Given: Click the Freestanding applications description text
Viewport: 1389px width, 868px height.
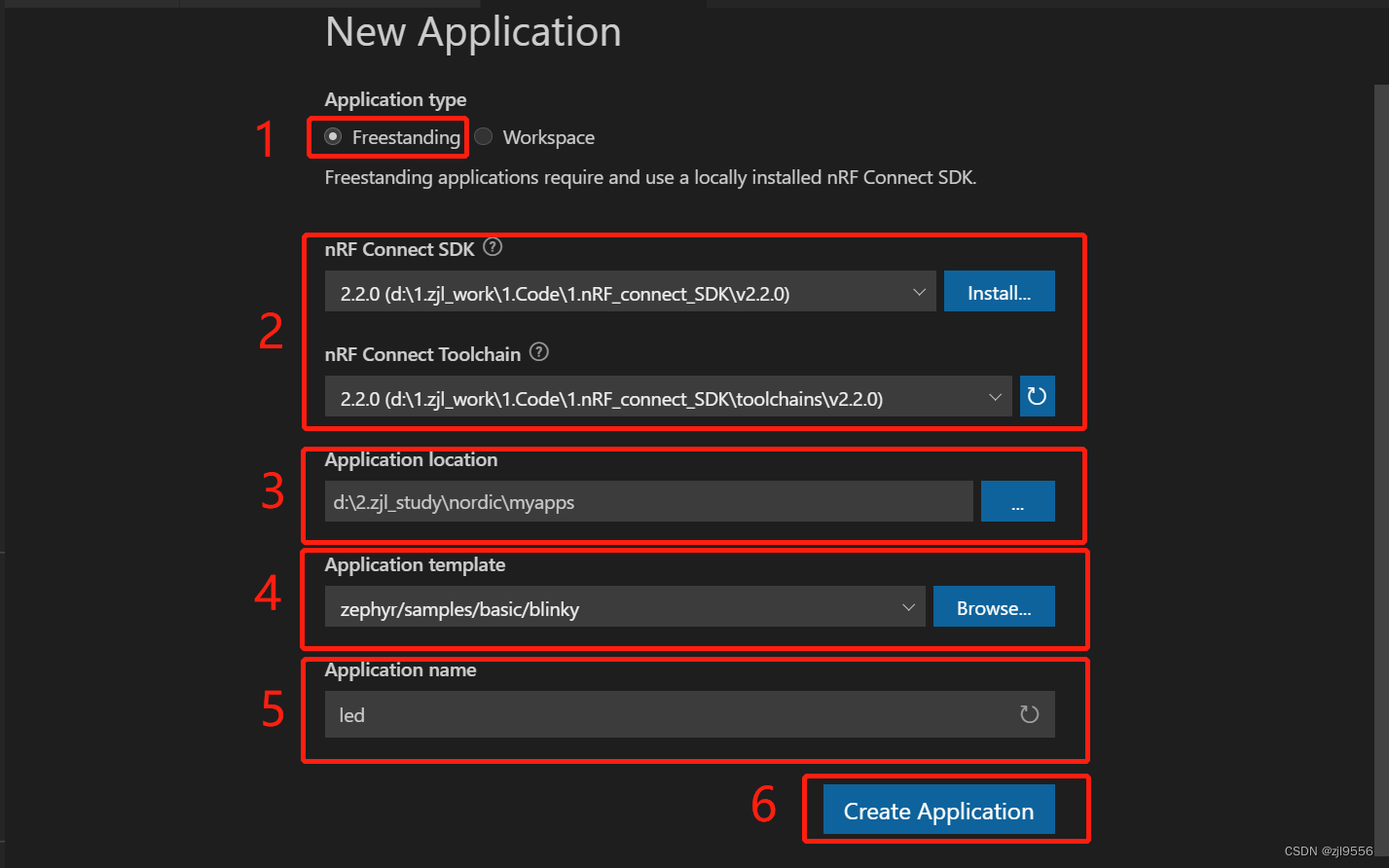Looking at the screenshot, I should point(650,177).
